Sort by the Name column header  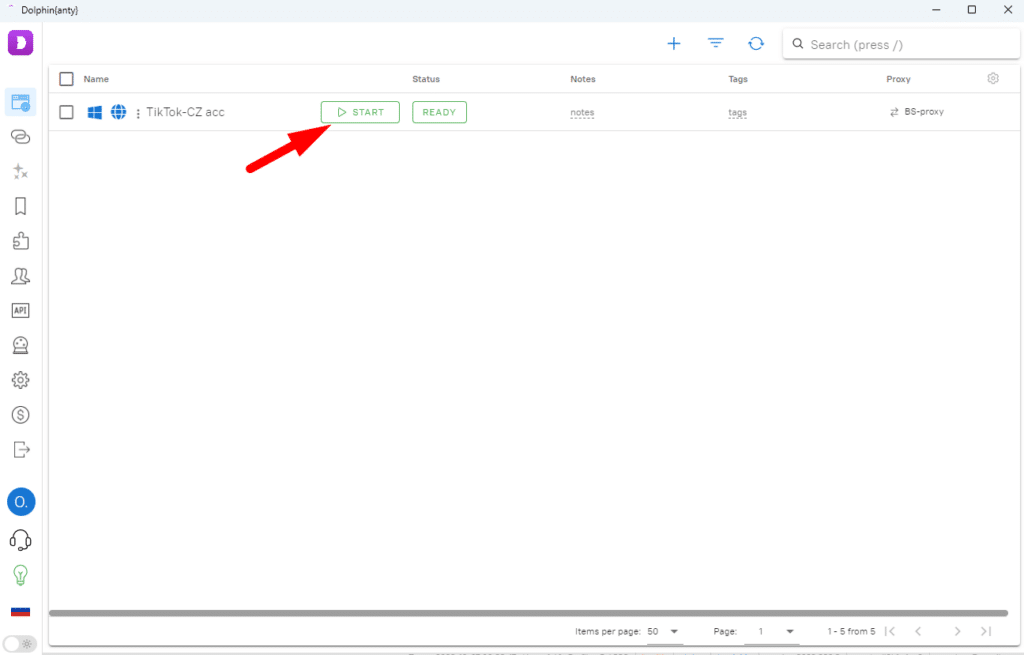[96, 79]
